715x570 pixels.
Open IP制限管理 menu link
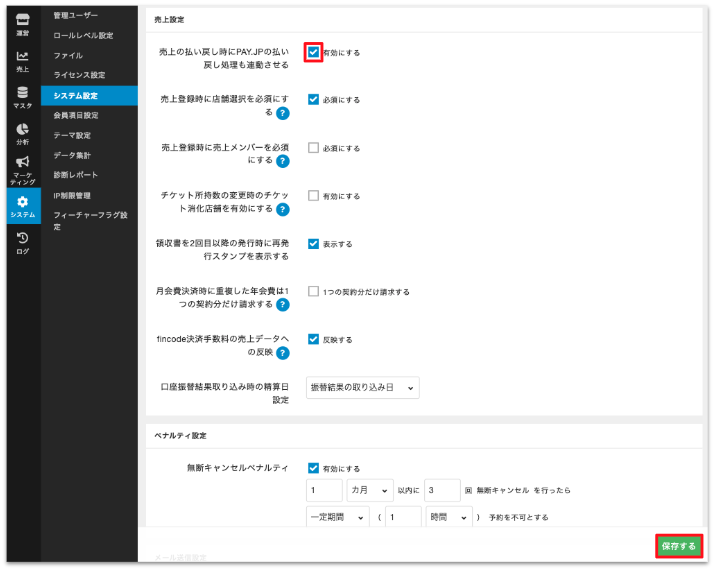[x=72, y=195]
